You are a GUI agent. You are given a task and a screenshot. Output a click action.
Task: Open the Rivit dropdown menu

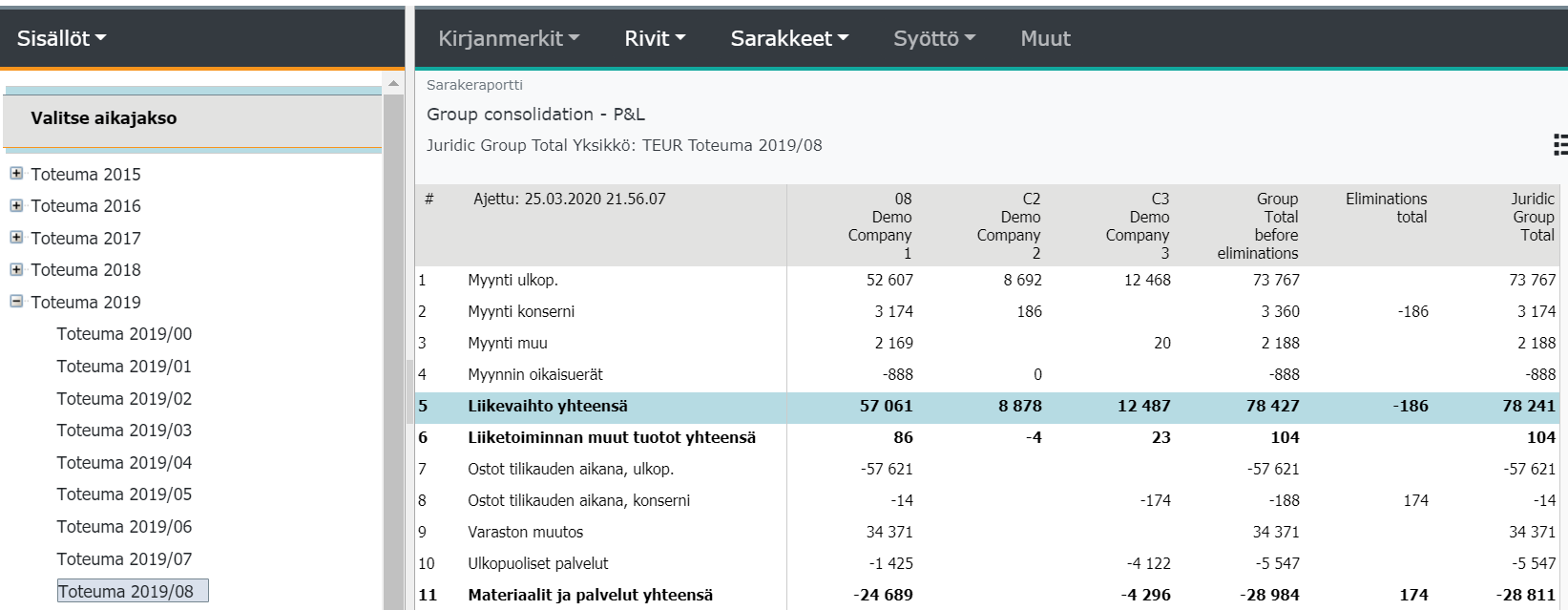(x=655, y=39)
